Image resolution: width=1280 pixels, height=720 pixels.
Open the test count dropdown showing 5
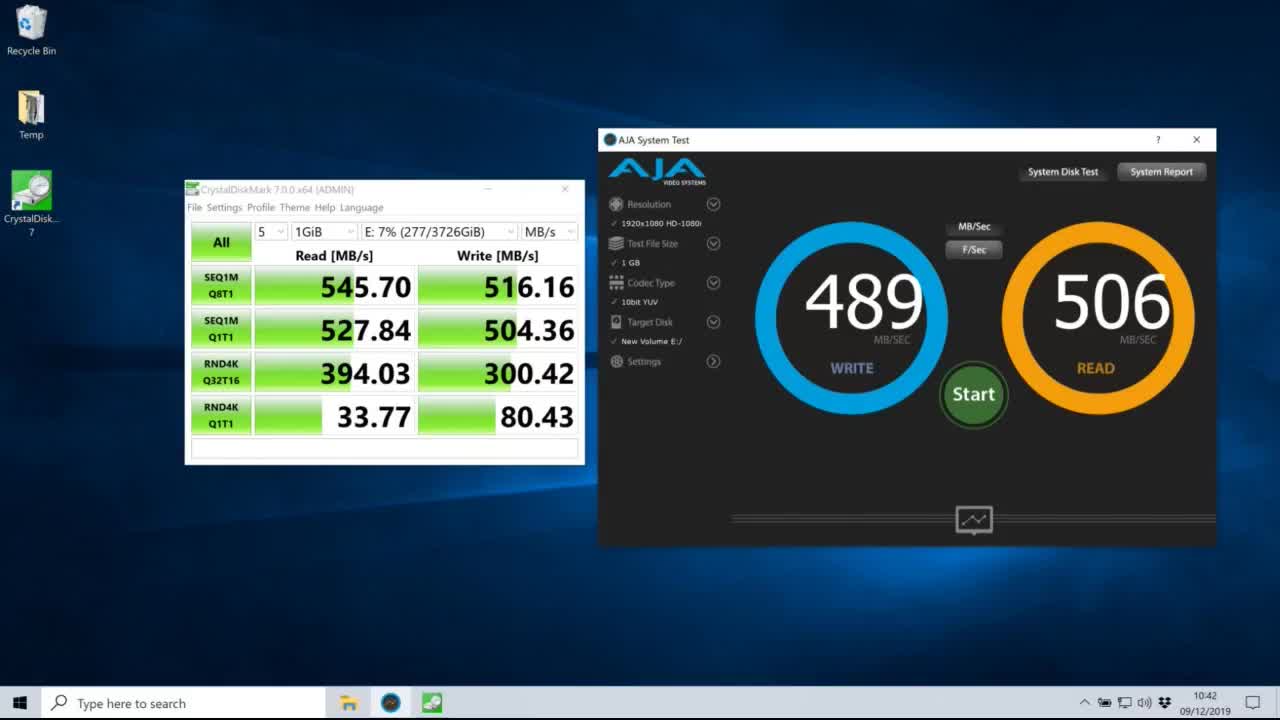271,232
